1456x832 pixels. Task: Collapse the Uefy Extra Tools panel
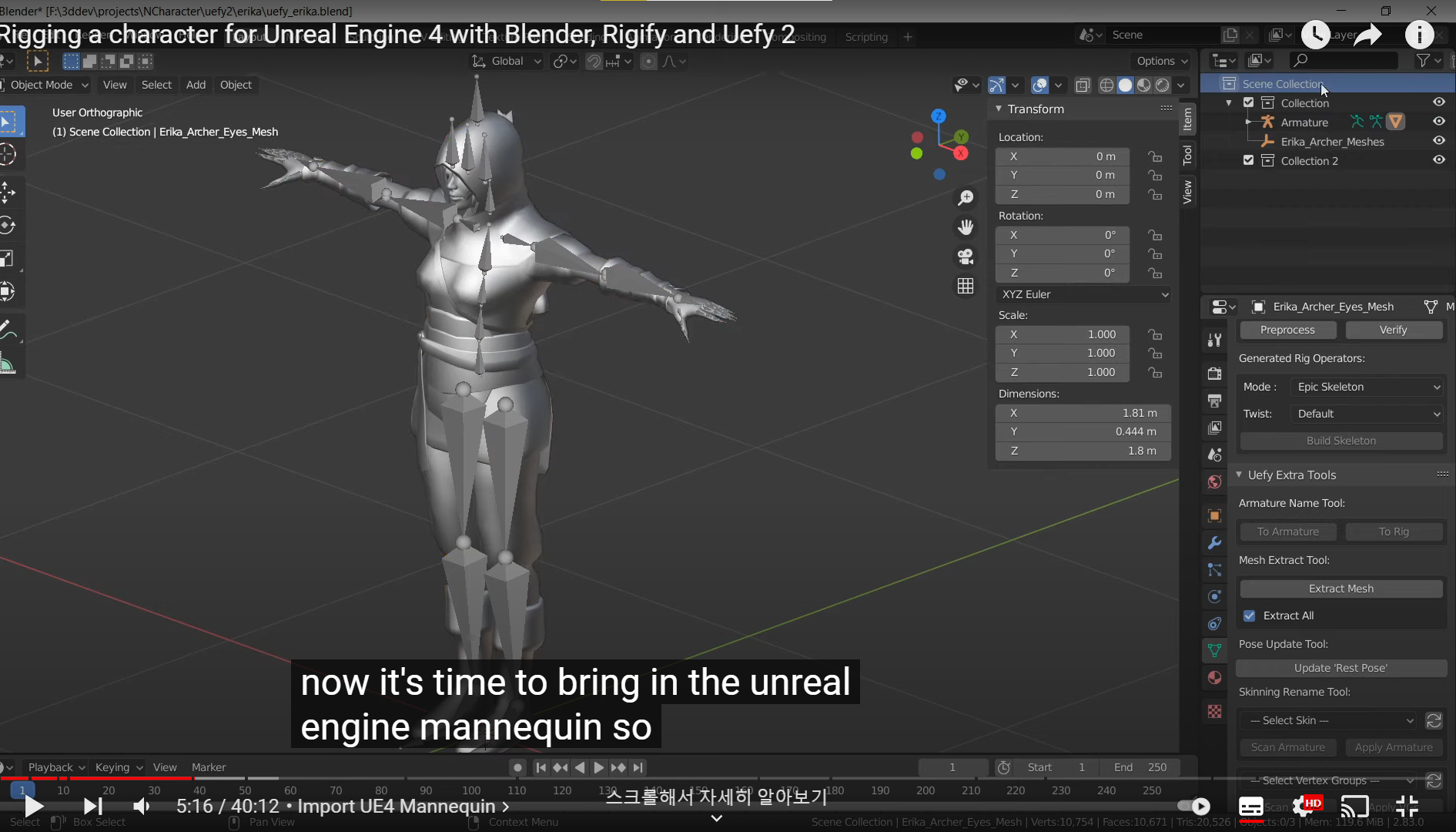pos(1239,475)
